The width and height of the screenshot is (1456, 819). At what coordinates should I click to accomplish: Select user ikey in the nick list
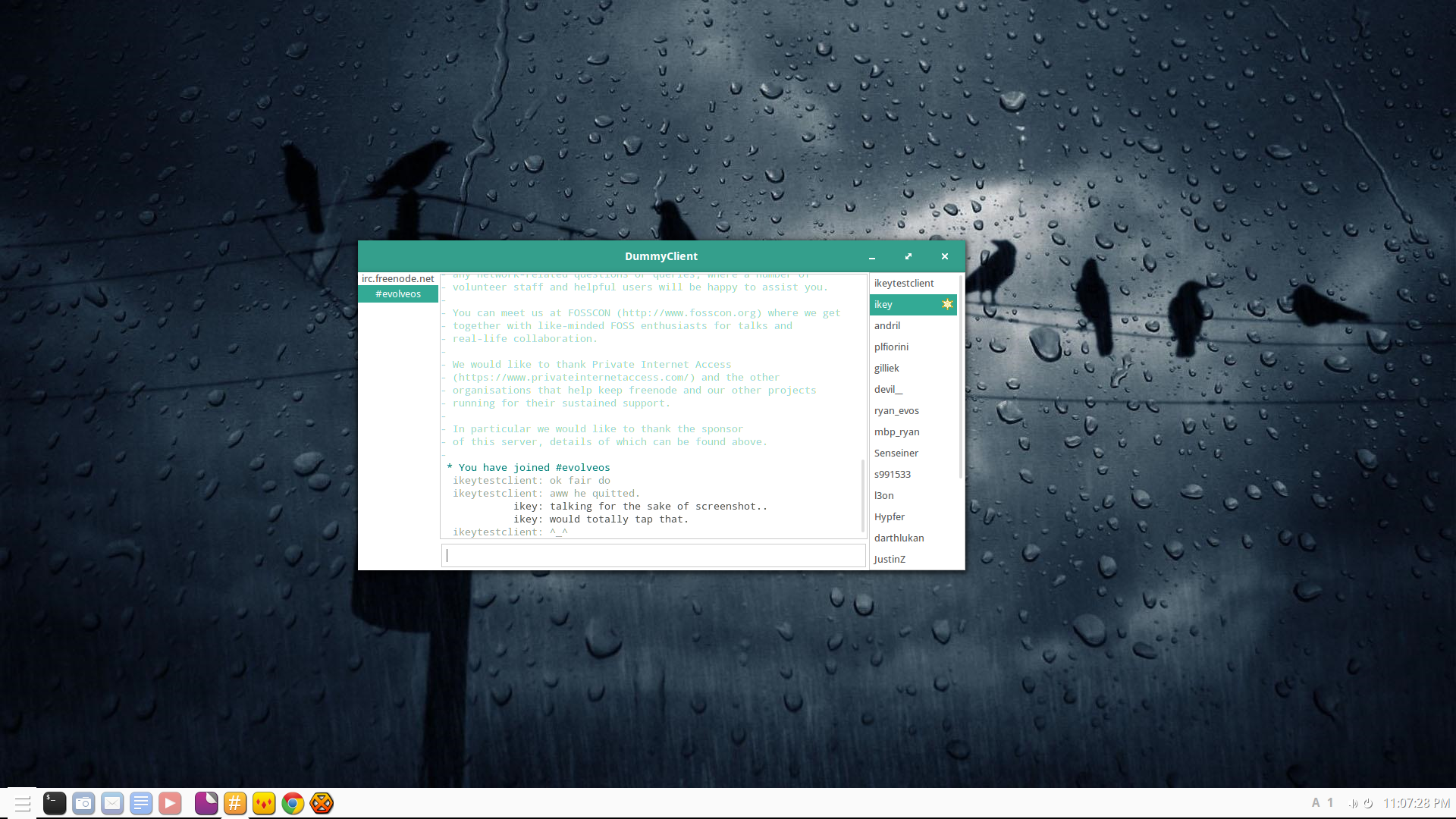pyautogui.click(x=913, y=304)
